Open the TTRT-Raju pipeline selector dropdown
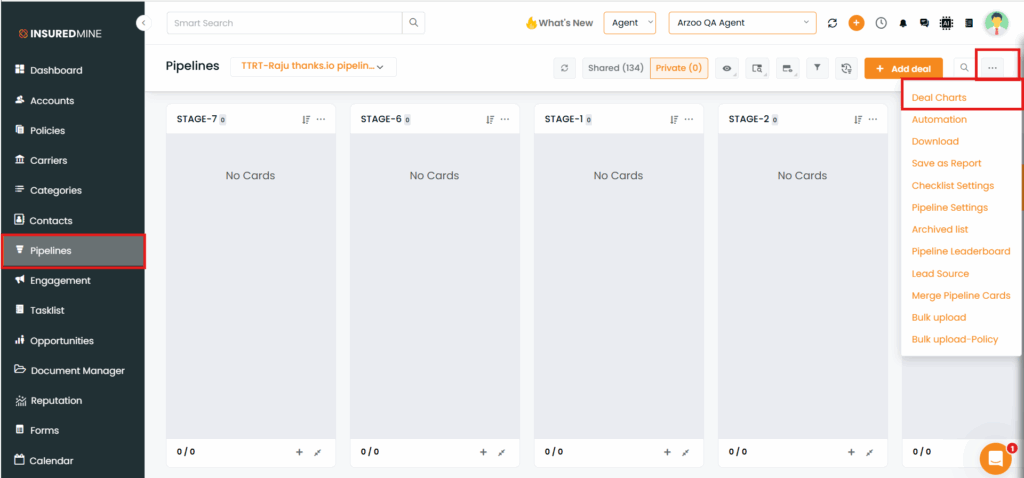This screenshot has height=478, width=1024. (x=313, y=66)
